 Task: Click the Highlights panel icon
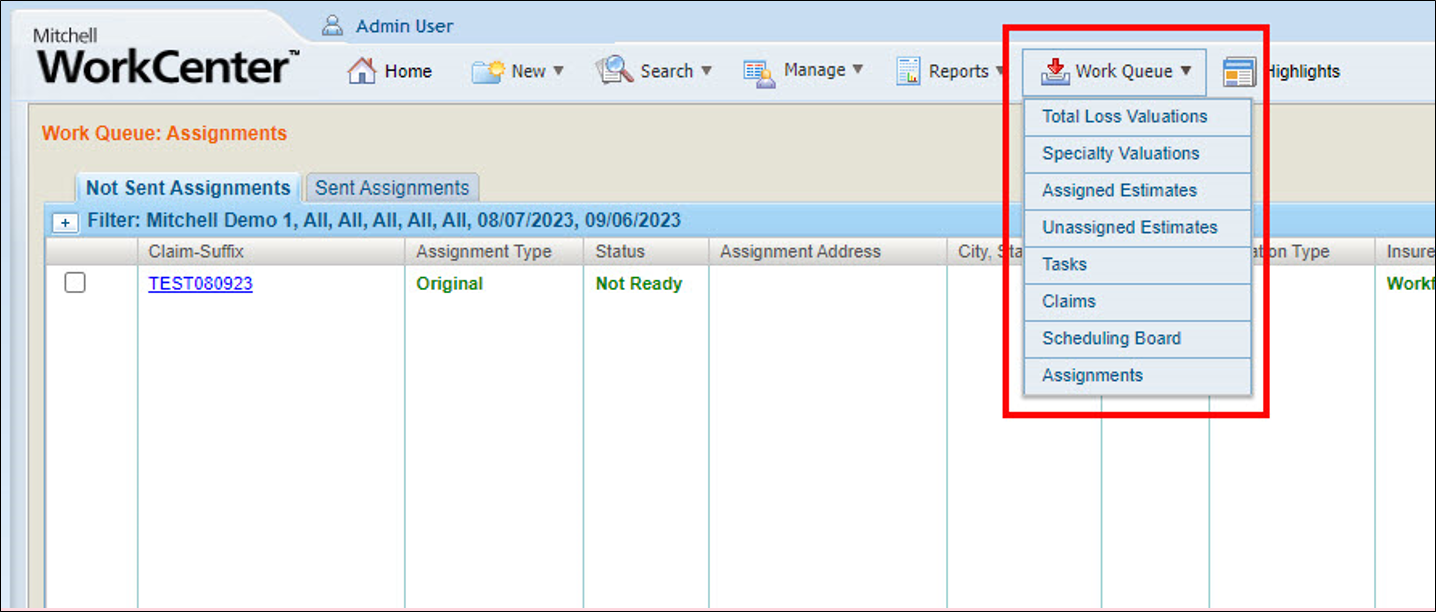click(1239, 72)
